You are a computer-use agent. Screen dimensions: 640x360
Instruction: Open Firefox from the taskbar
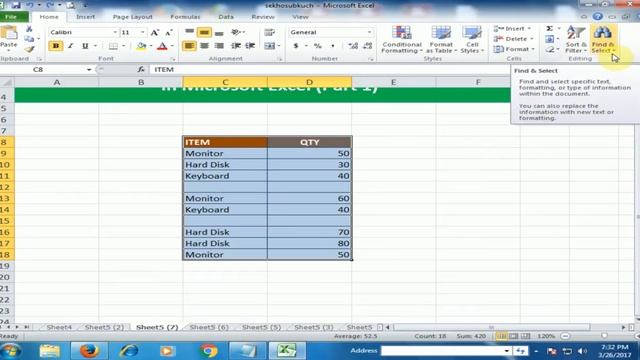[x=89, y=351]
